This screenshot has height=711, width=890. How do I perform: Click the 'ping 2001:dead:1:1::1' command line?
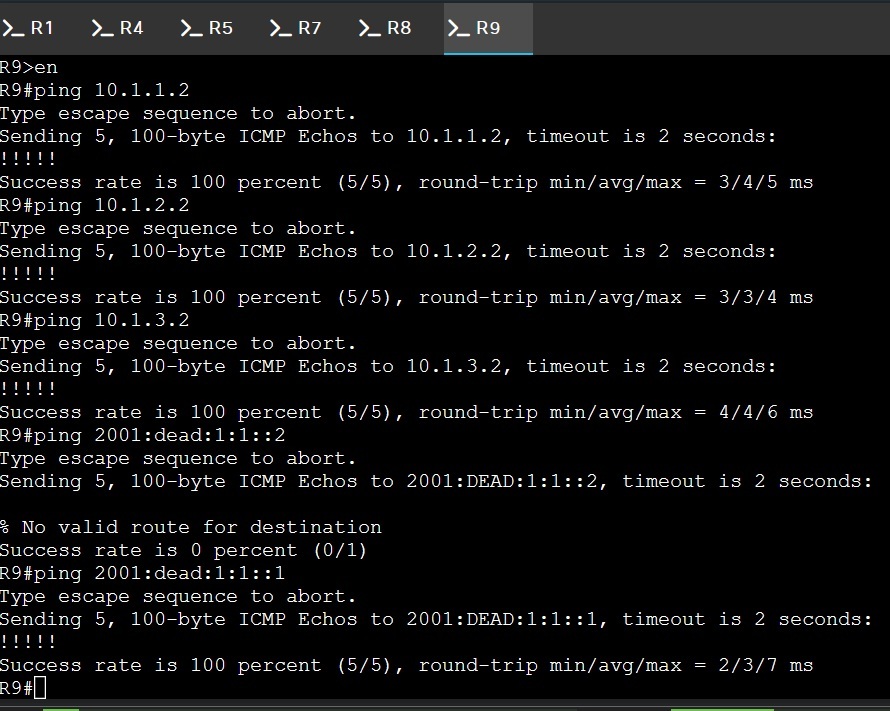[x=142, y=573]
